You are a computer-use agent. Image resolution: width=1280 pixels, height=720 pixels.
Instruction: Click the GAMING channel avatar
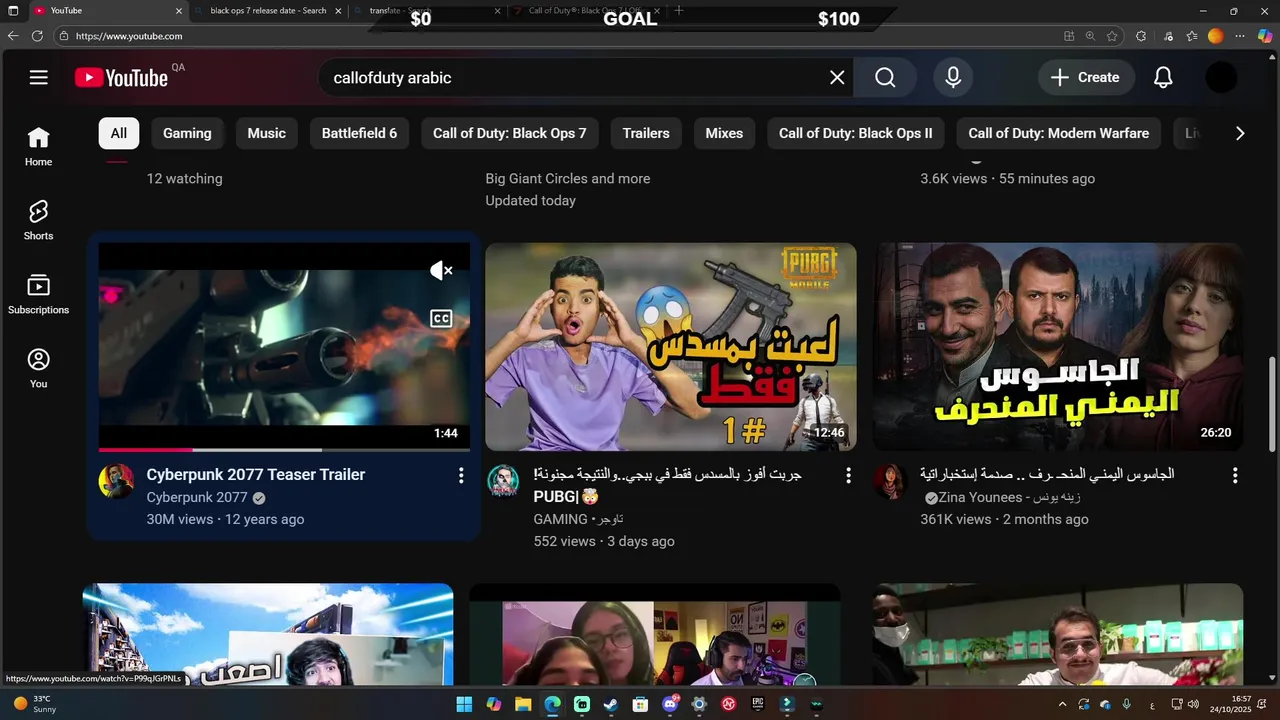(x=503, y=481)
